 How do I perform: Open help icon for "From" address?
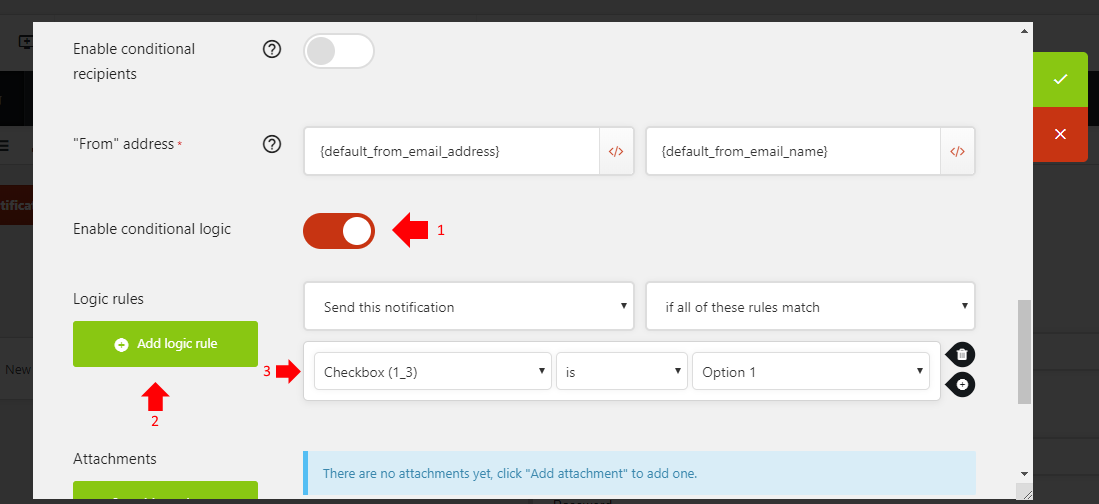pyautogui.click(x=272, y=144)
